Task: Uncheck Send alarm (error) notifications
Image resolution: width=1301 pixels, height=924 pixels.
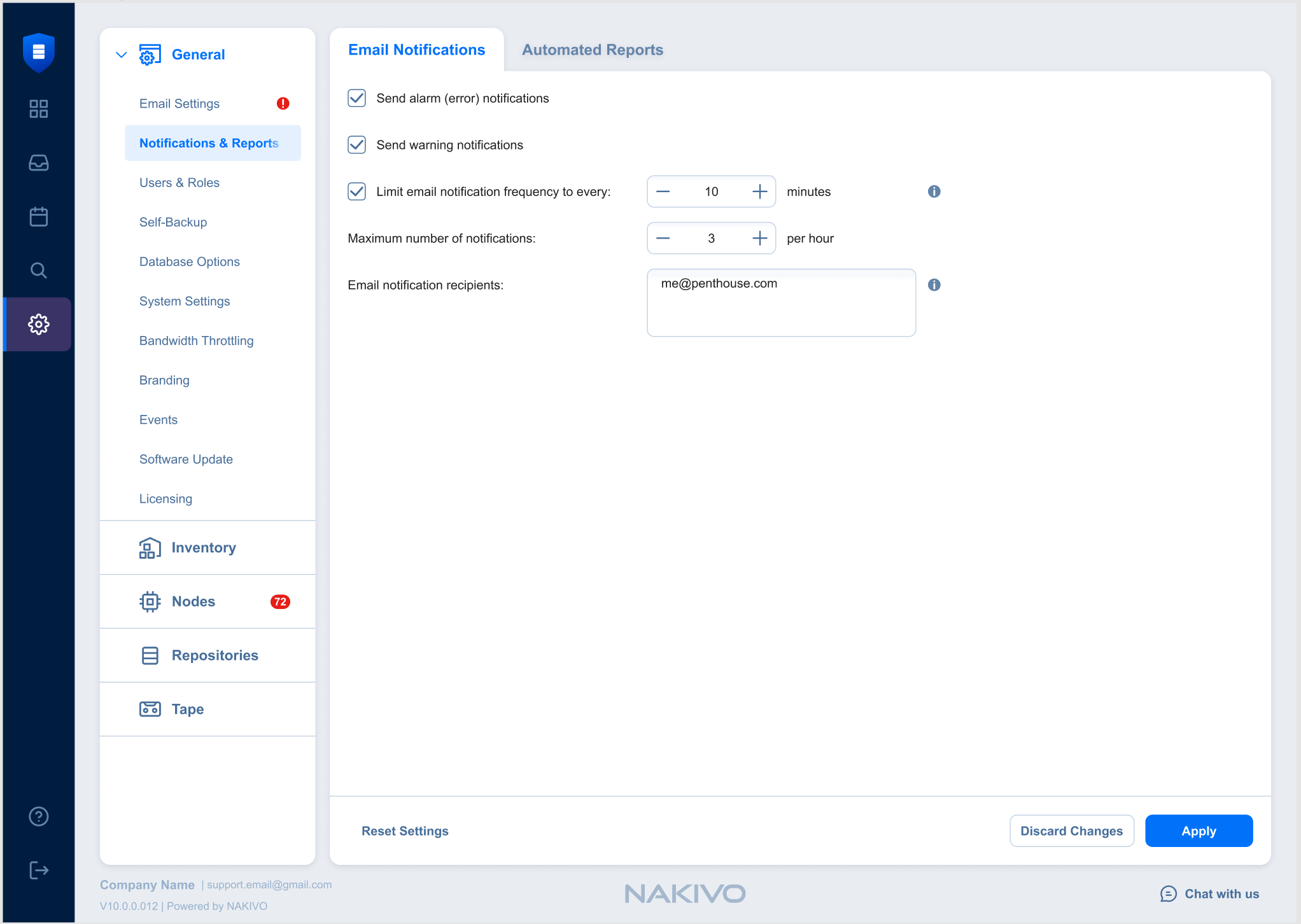Action: pyautogui.click(x=356, y=98)
